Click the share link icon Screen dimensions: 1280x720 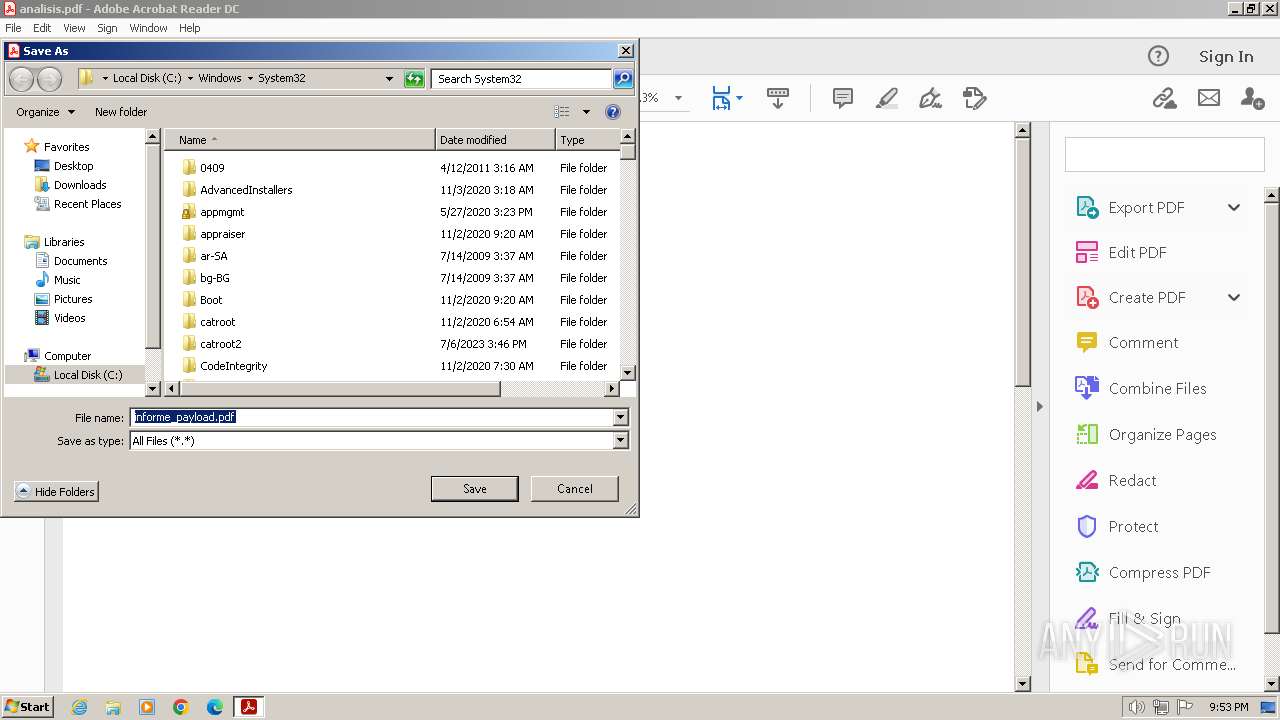tap(1164, 98)
